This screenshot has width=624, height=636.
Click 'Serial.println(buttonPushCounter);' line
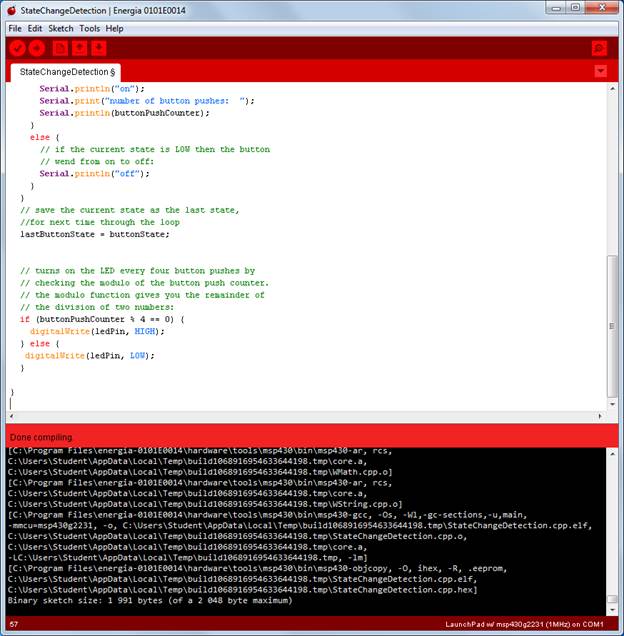[124, 113]
